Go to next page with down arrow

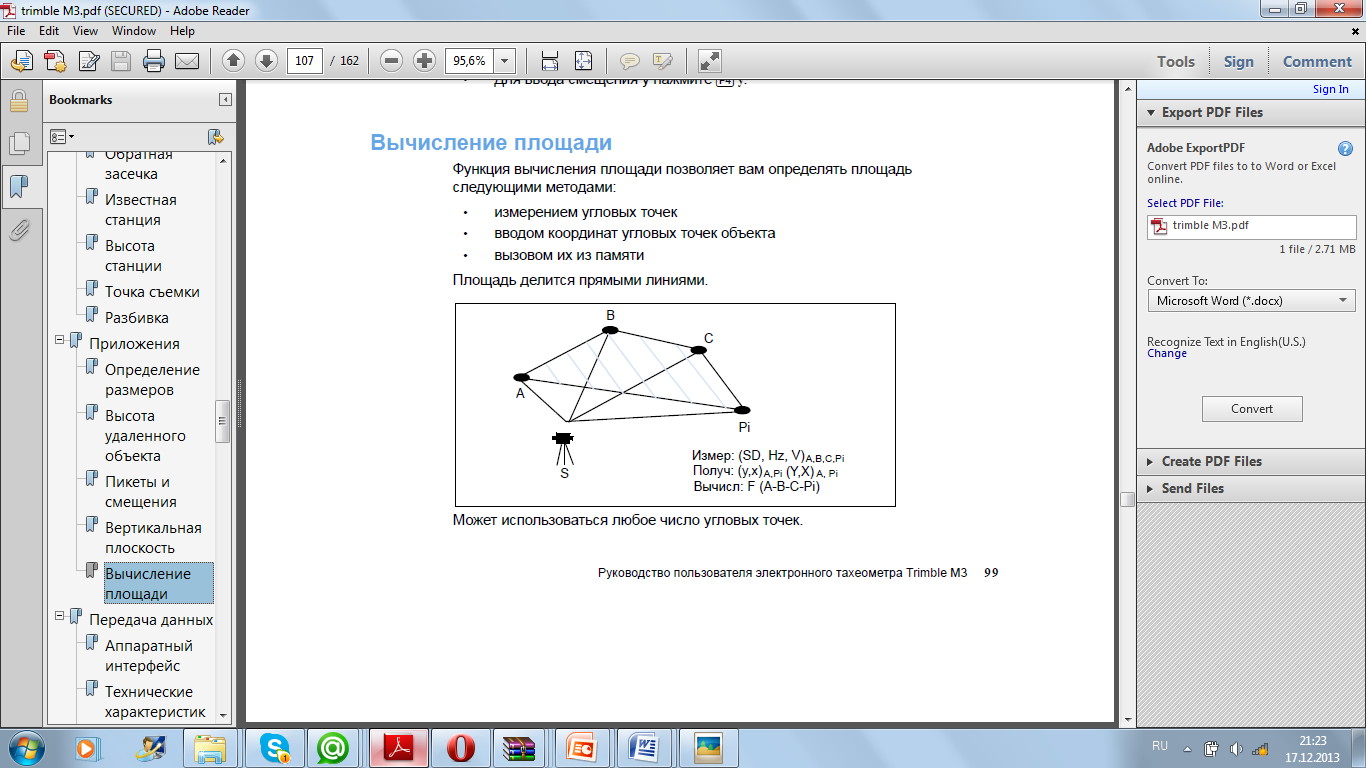266,61
